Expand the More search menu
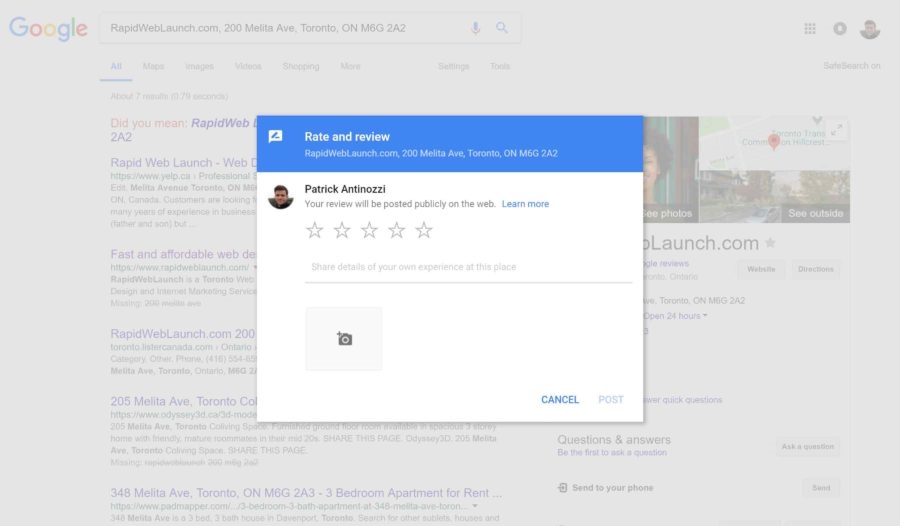 (x=350, y=67)
